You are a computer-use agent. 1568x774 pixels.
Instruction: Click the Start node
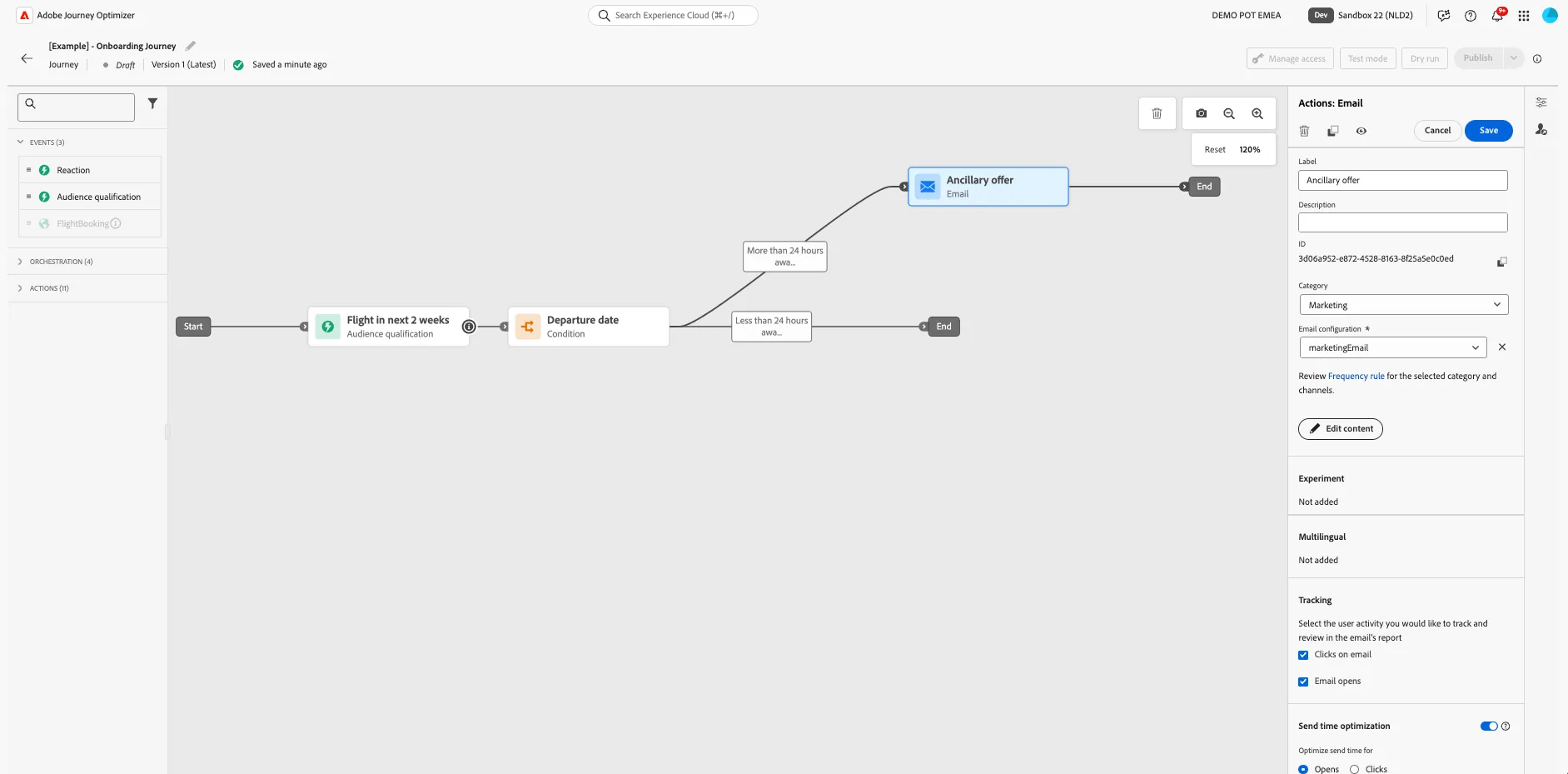click(193, 327)
